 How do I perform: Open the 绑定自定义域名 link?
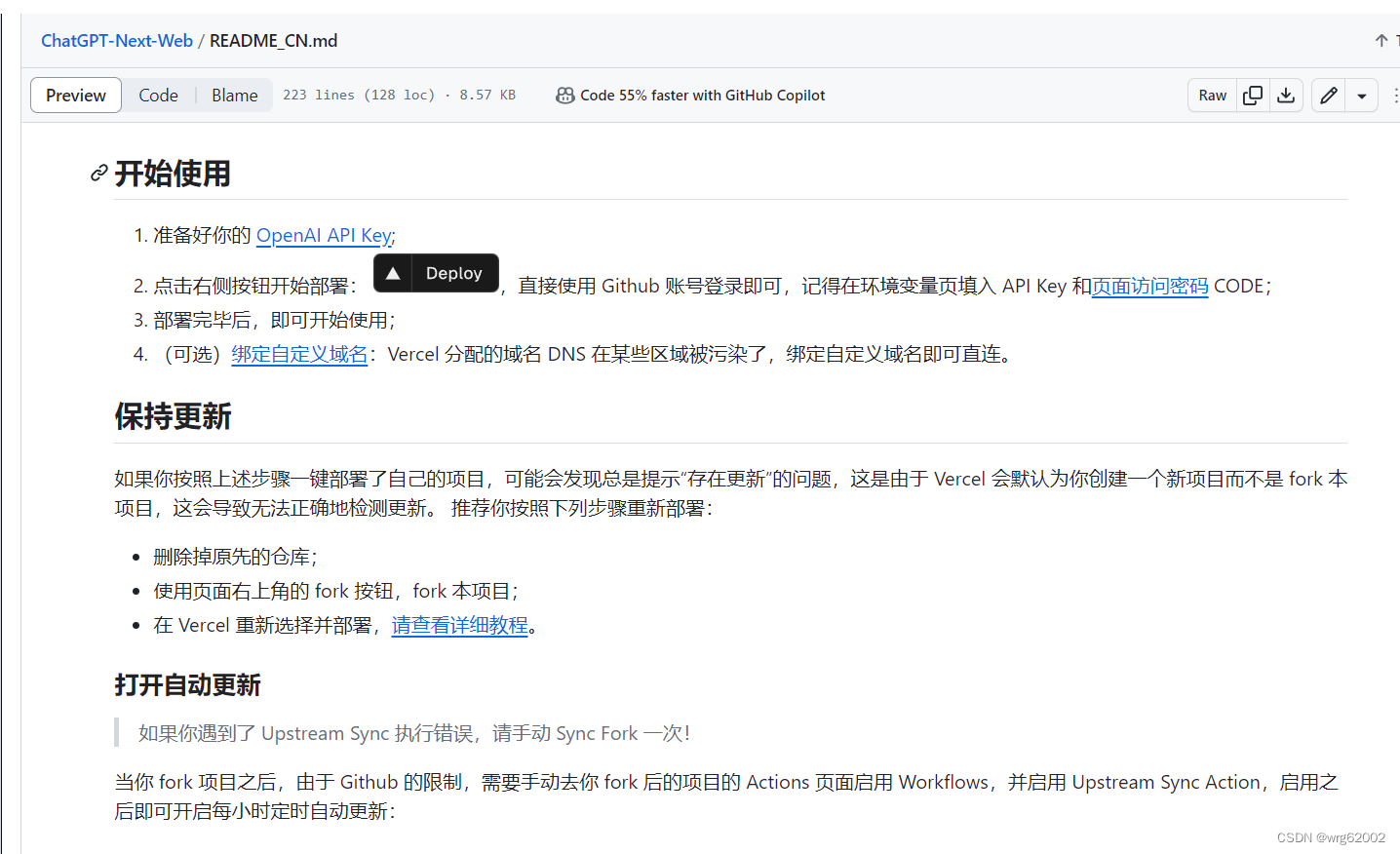(x=299, y=354)
